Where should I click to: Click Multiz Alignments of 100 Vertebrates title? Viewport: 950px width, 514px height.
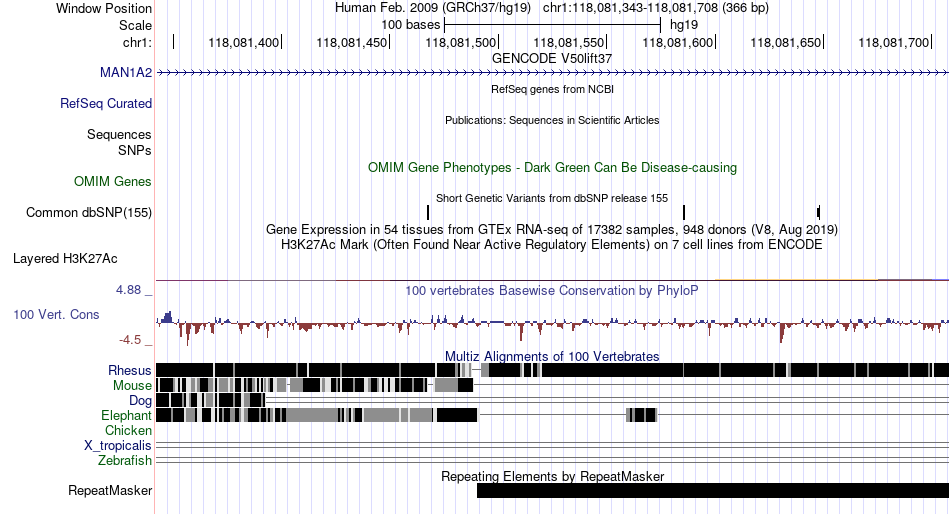pos(552,356)
